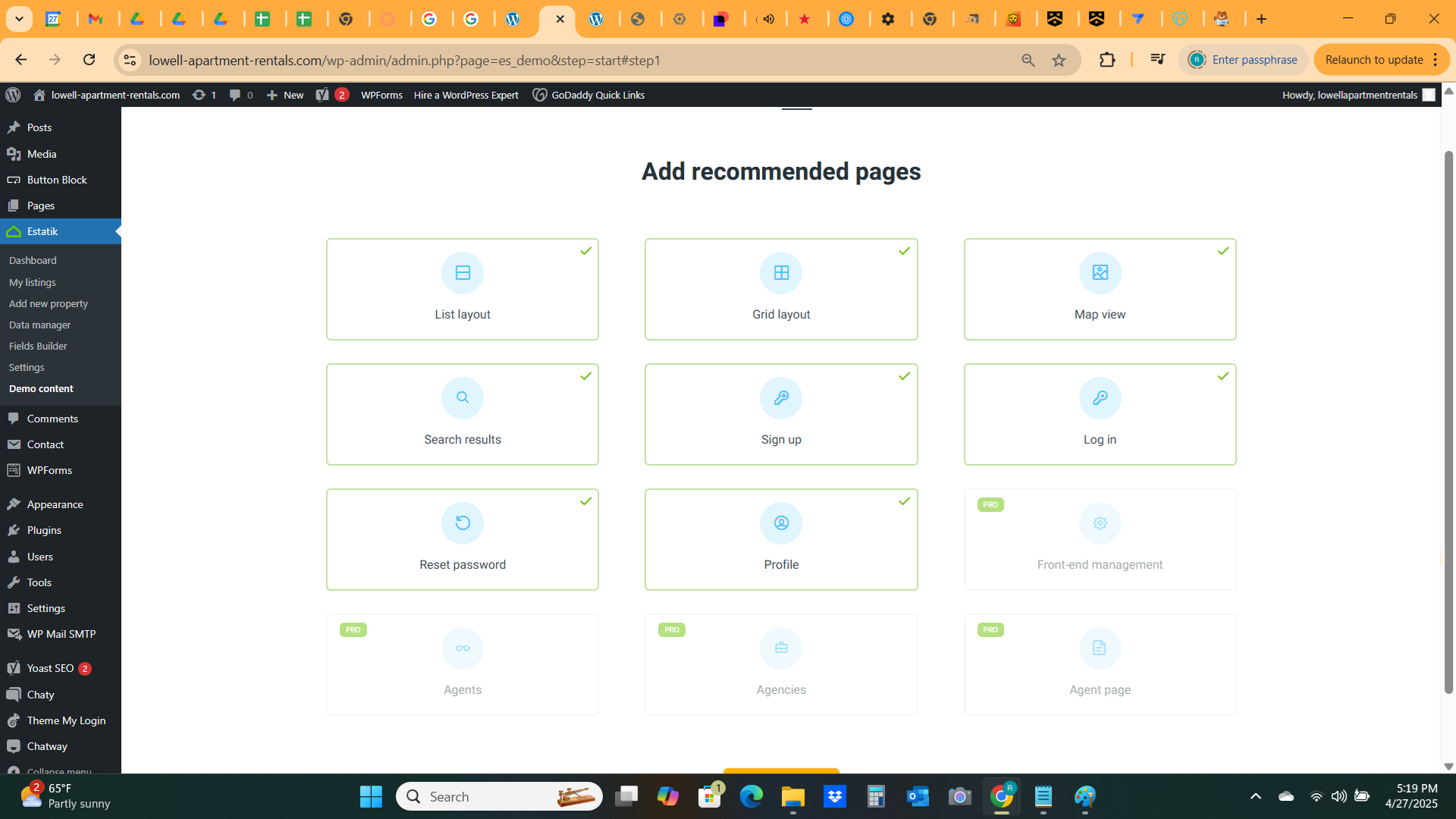Open Tools menu
The height and width of the screenshot is (819, 1456).
61,582
